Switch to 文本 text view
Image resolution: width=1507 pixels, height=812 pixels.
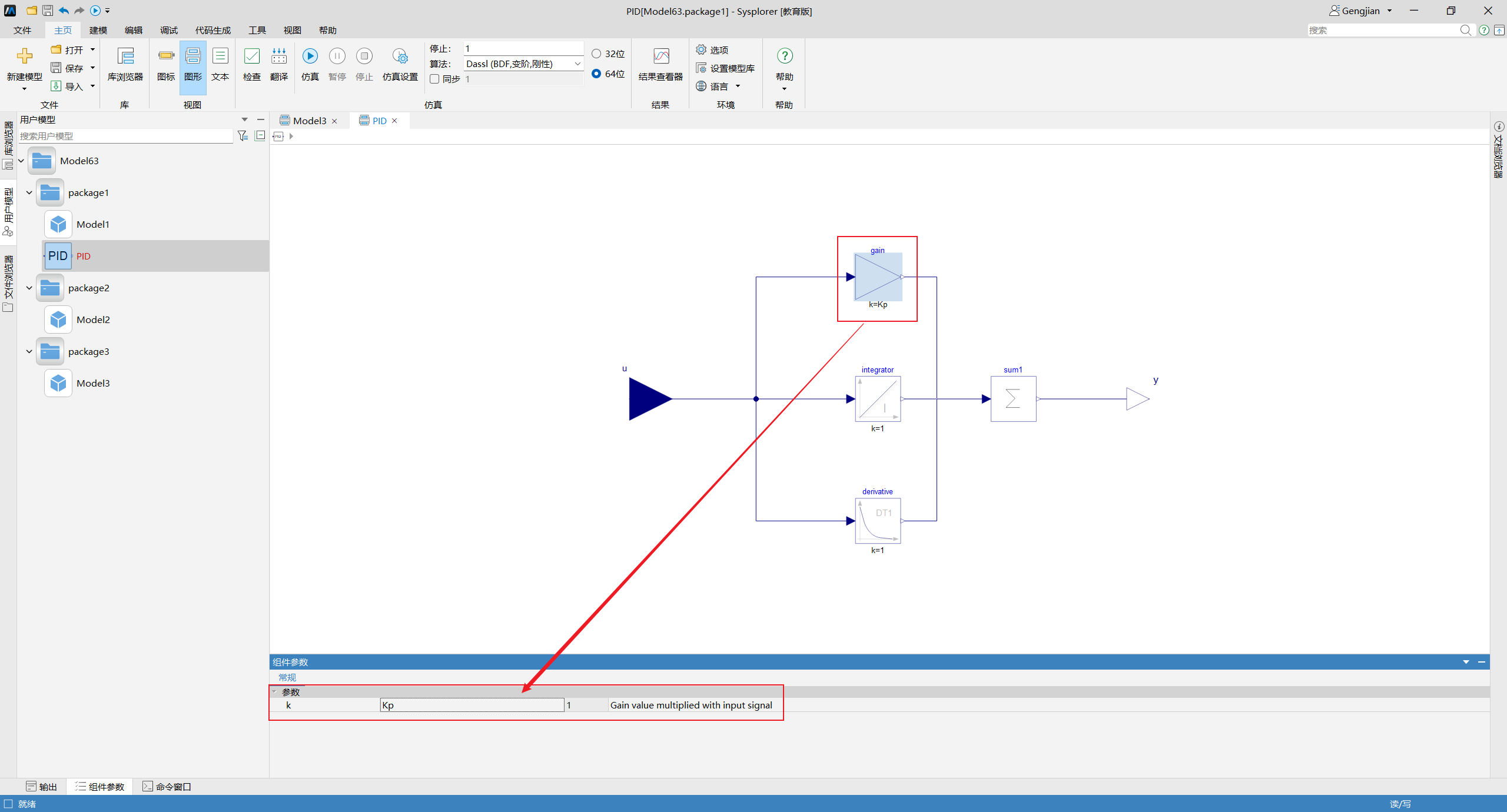[x=220, y=57]
